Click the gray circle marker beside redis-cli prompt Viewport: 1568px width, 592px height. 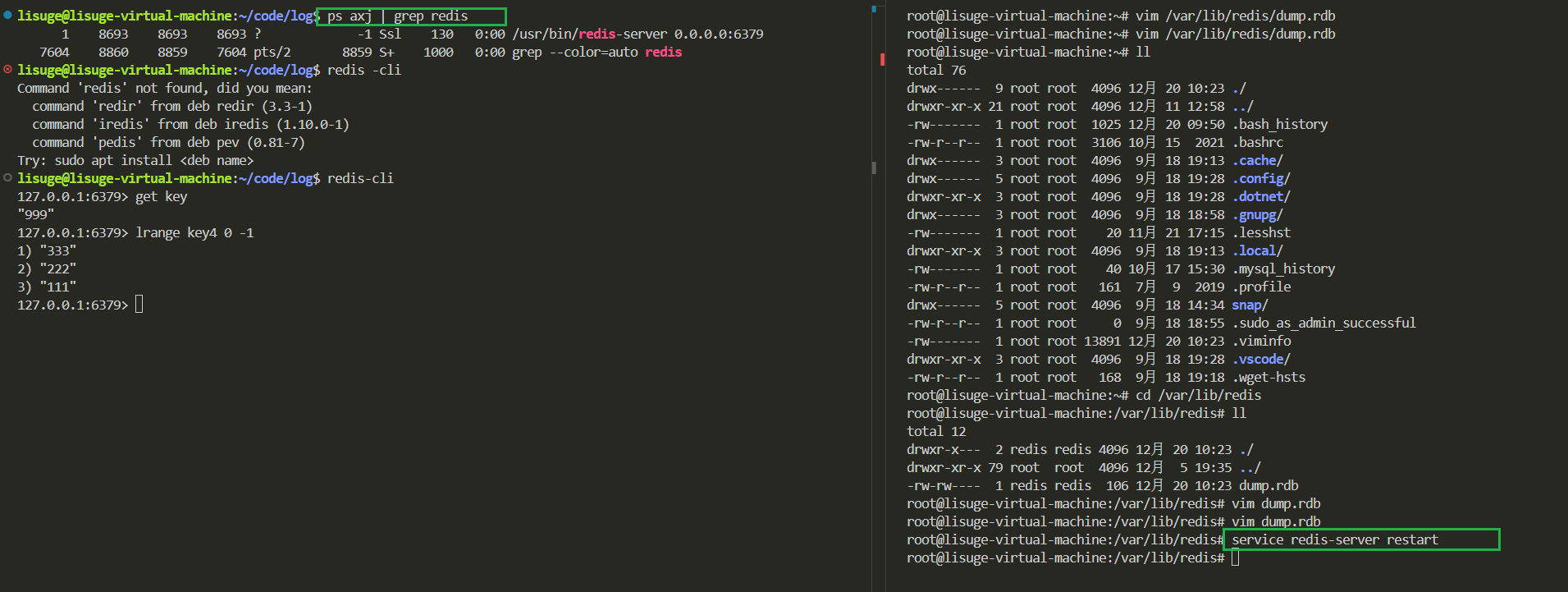(x=7, y=177)
